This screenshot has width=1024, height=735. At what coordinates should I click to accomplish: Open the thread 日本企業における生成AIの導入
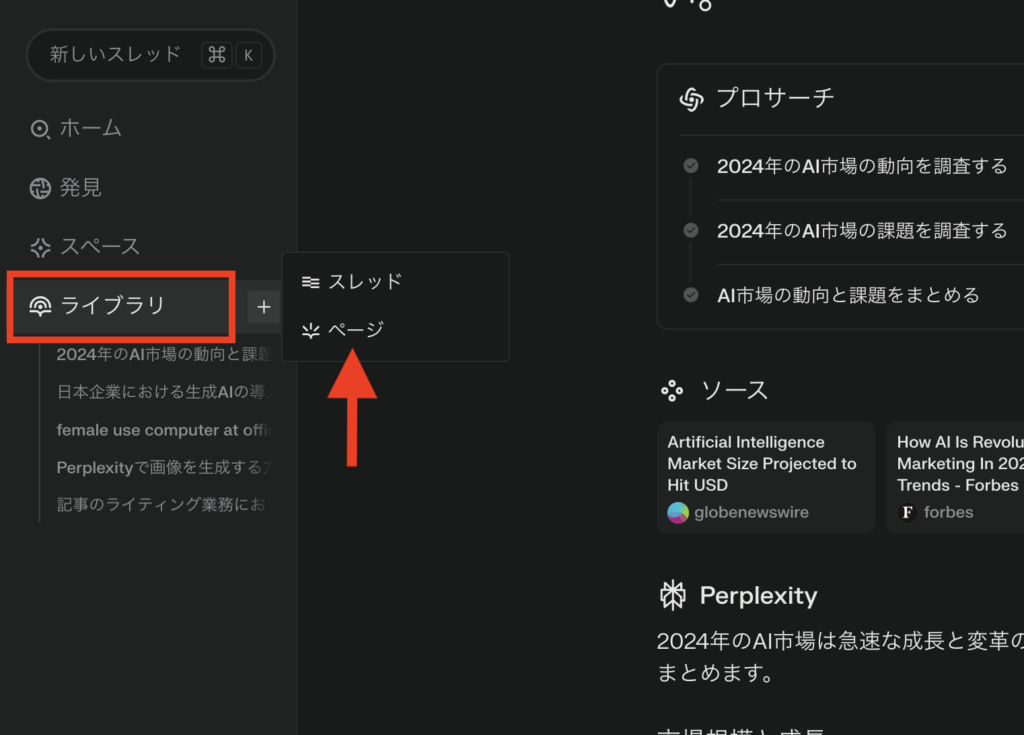click(160, 392)
